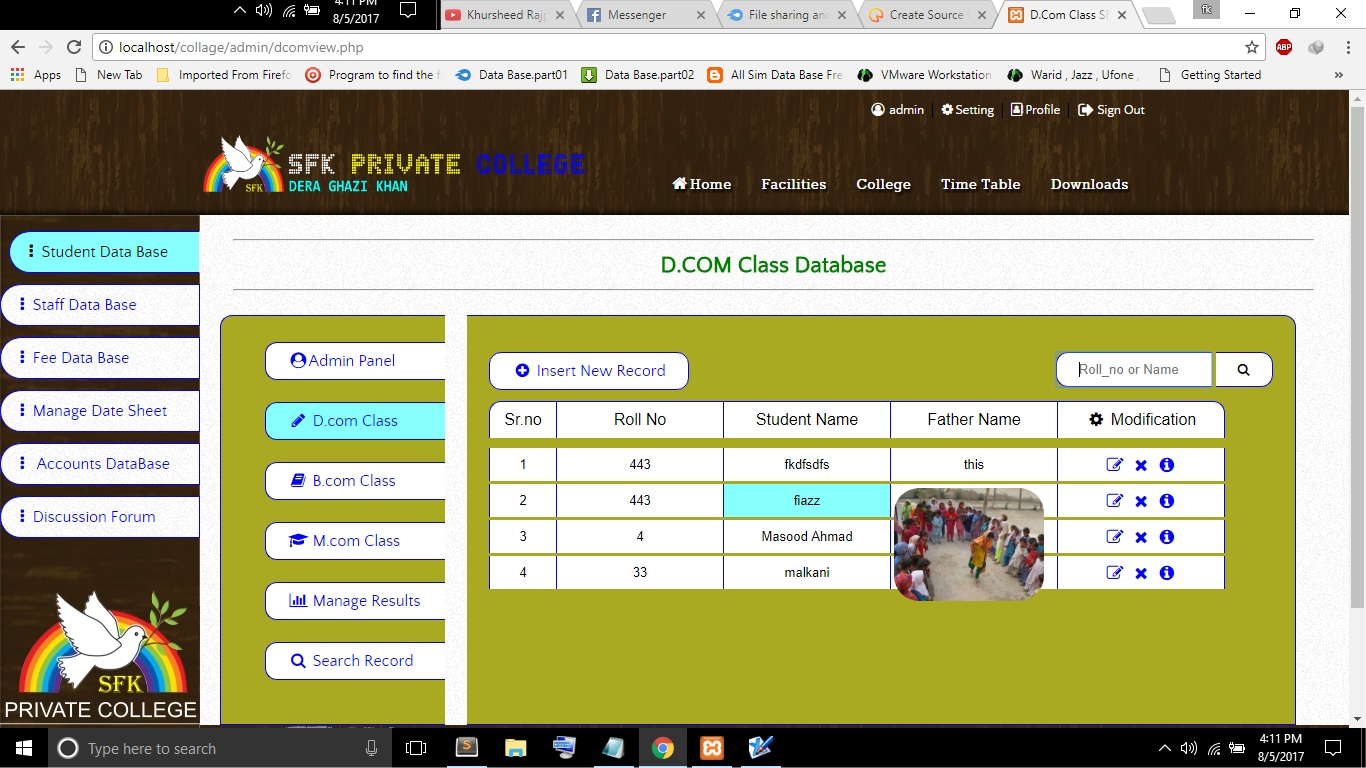Open the edit icon for student fkdfsdfs
Viewport: 1366px width, 768px height.
click(x=1114, y=464)
